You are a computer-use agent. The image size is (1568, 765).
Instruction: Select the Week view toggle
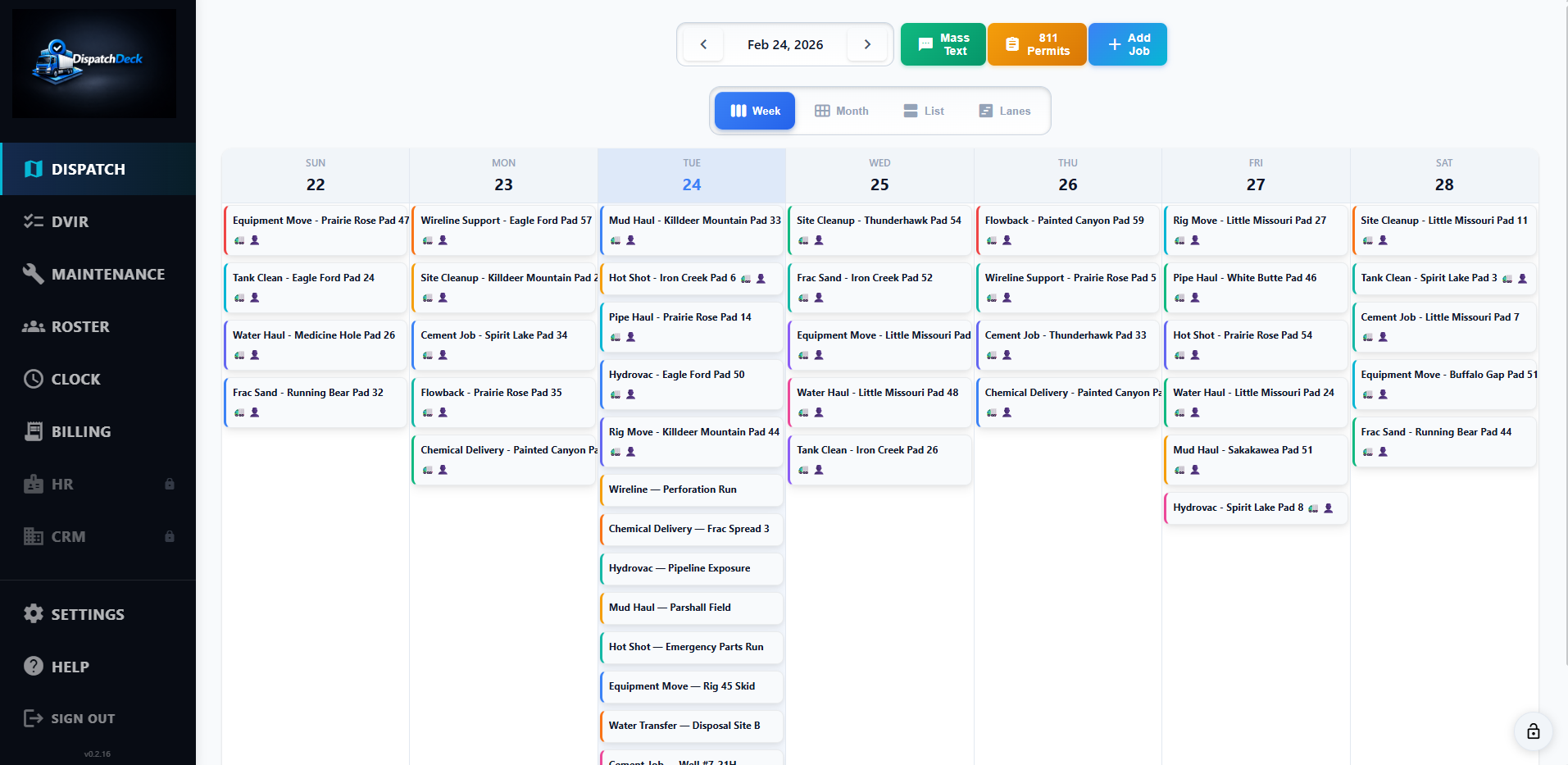[755, 111]
